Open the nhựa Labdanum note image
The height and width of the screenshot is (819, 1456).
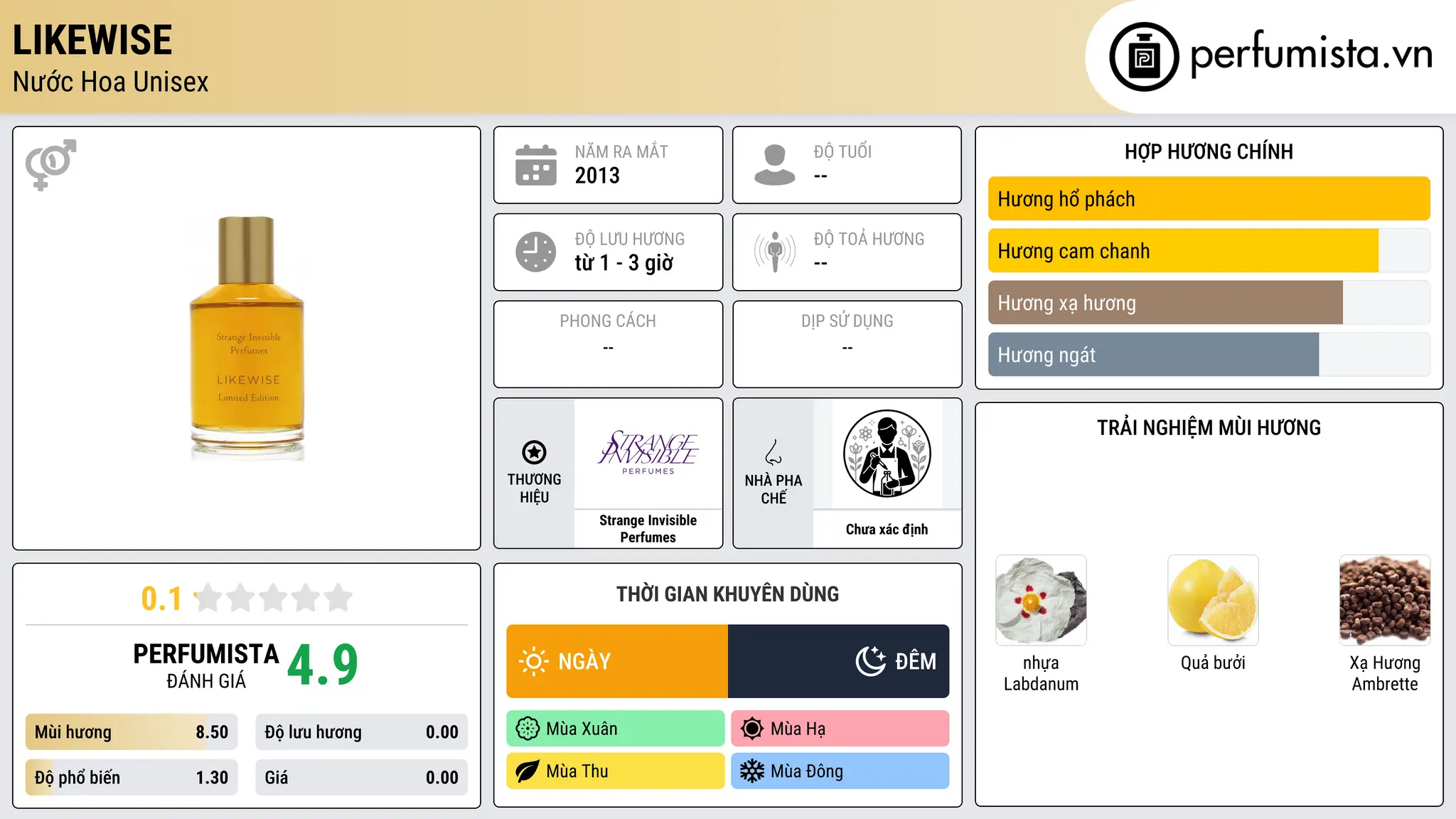[1041, 600]
